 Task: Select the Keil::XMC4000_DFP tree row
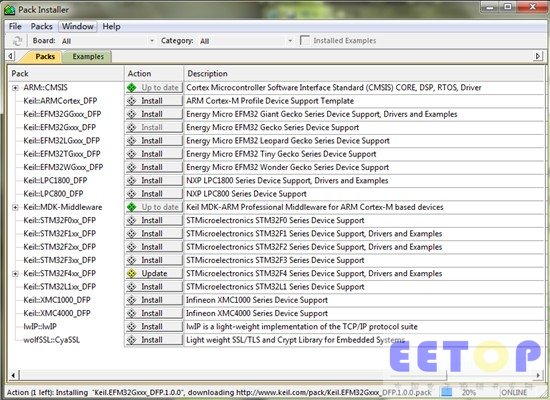pyautogui.click(x=57, y=313)
